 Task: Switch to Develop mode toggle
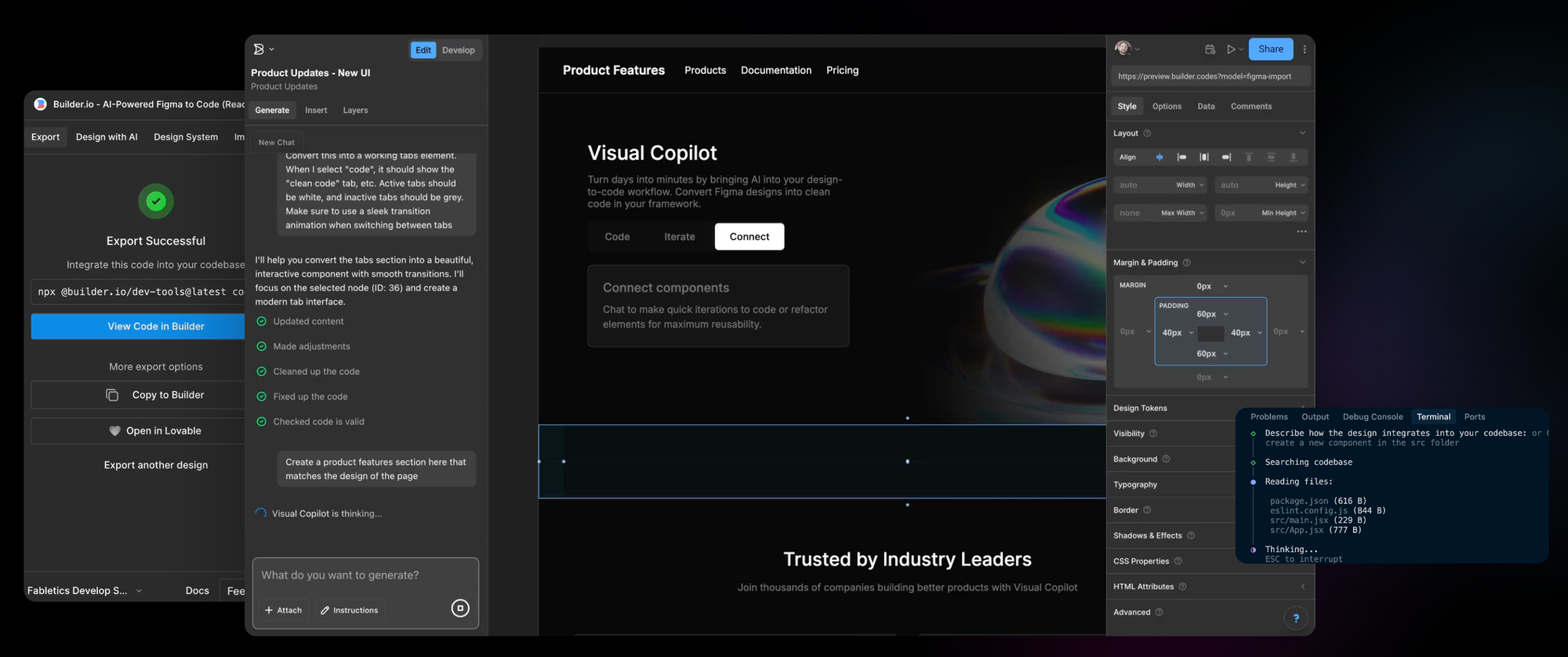click(459, 50)
